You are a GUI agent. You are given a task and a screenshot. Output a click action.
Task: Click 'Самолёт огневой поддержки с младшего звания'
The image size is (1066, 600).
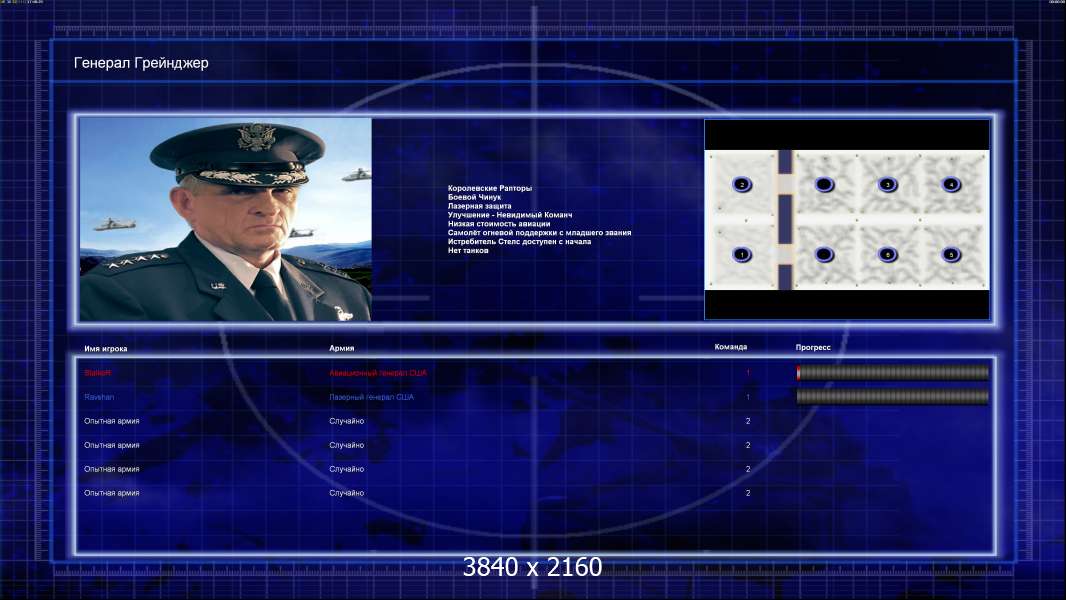pyautogui.click(x=539, y=232)
